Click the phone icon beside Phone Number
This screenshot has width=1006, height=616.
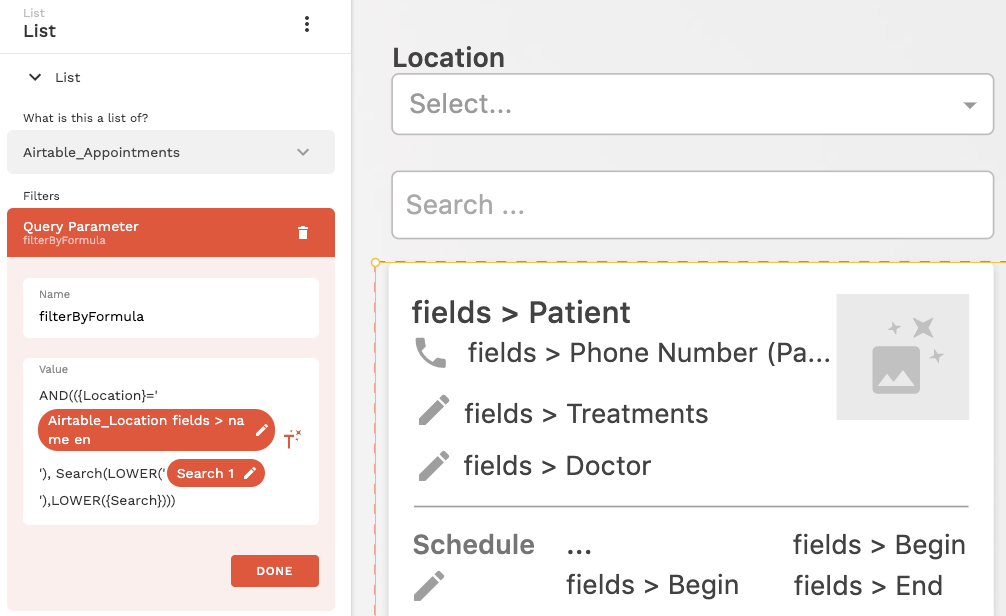point(431,353)
